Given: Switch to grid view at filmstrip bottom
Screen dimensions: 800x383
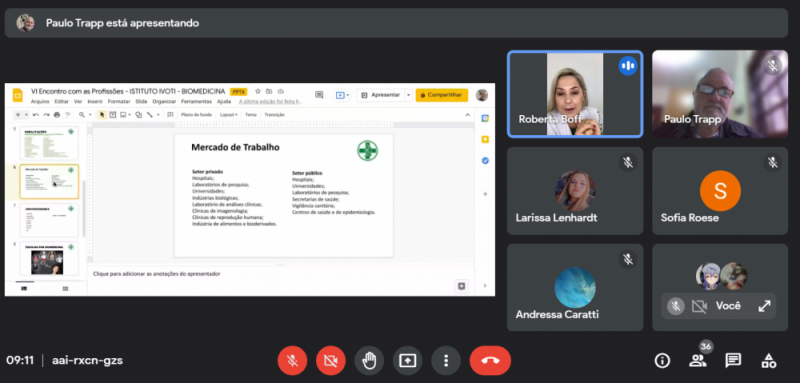Looking at the screenshot, I should point(65,289).
